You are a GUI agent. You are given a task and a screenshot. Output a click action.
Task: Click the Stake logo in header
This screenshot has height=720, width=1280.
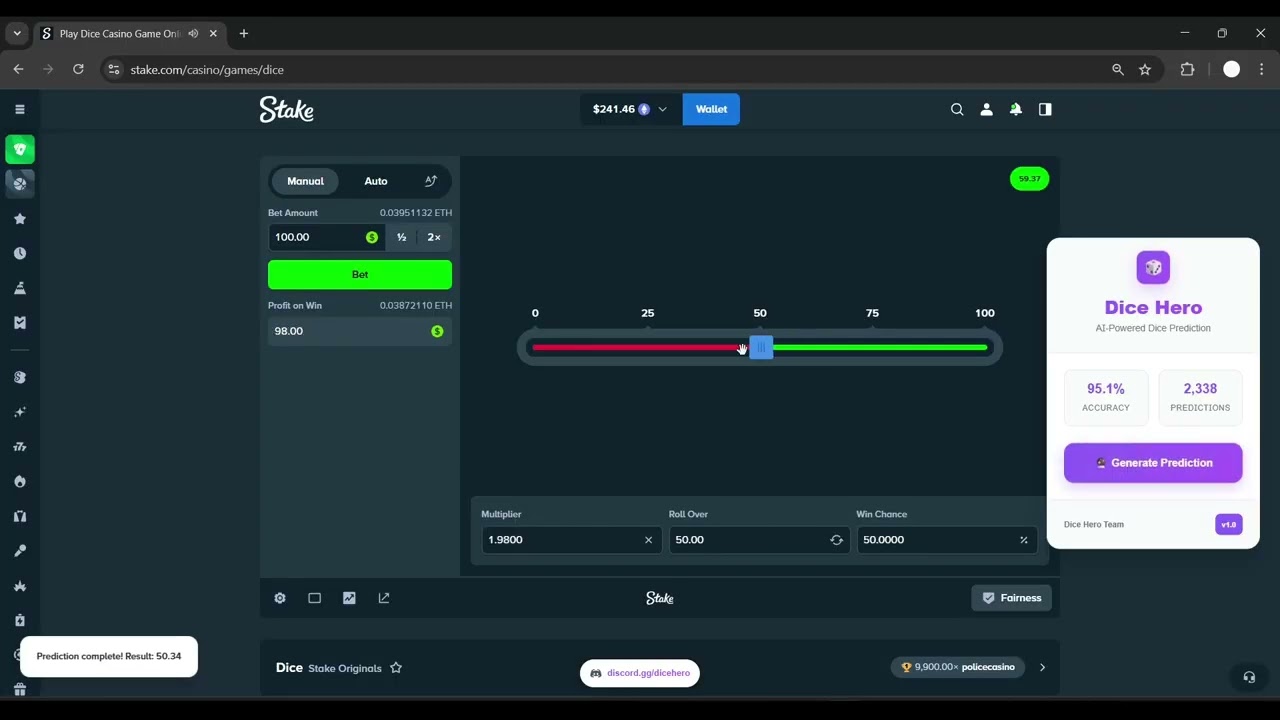(x=287, y=109)
